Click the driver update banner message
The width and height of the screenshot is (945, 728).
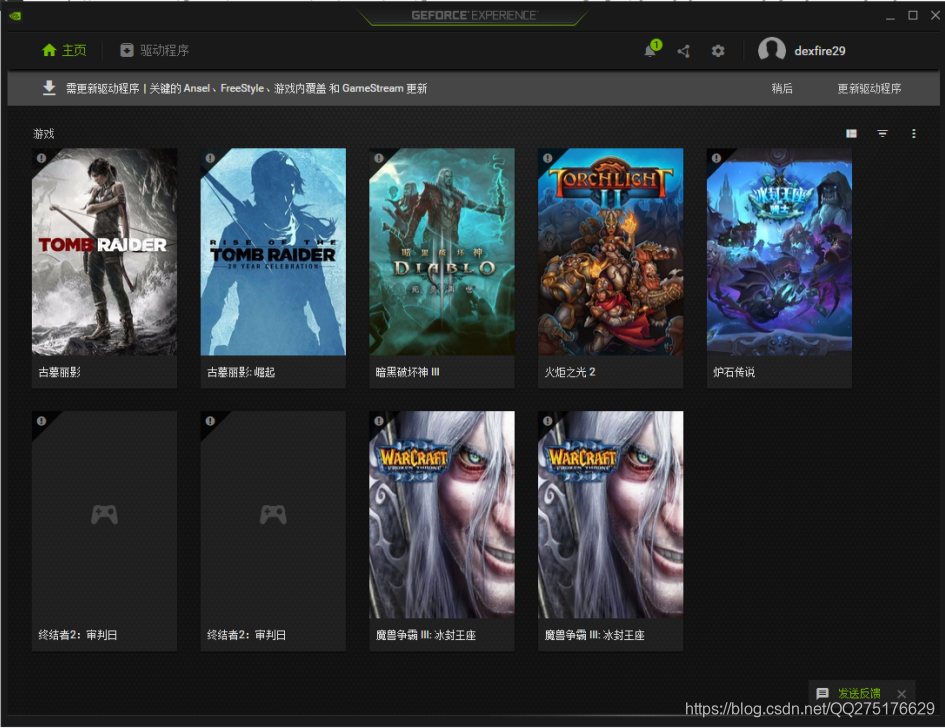(x=246, y=88)
